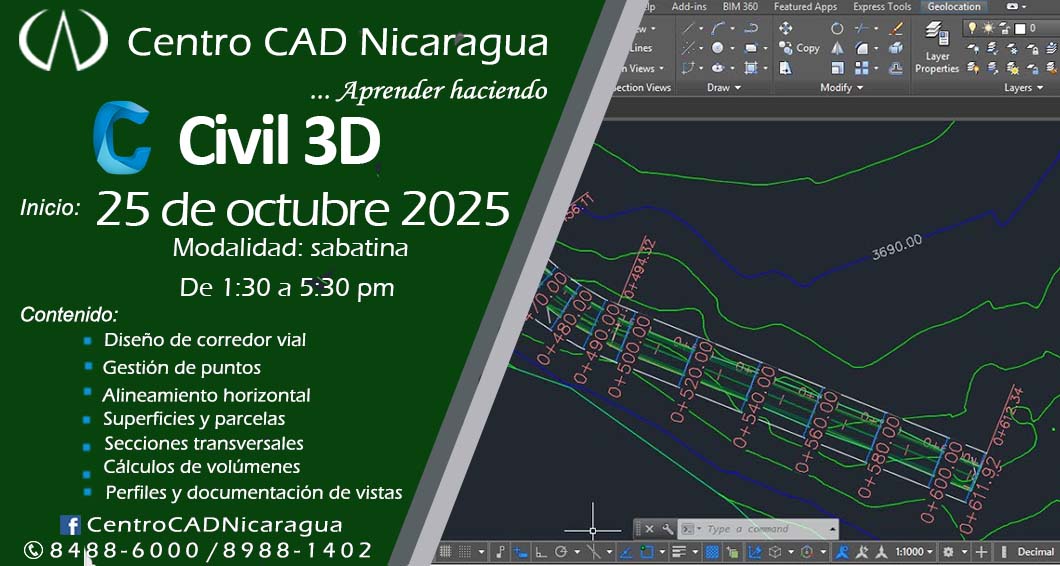Toggle the grid display in status bar
This screenshot has height=566, width=1060.
pos(445,552)
